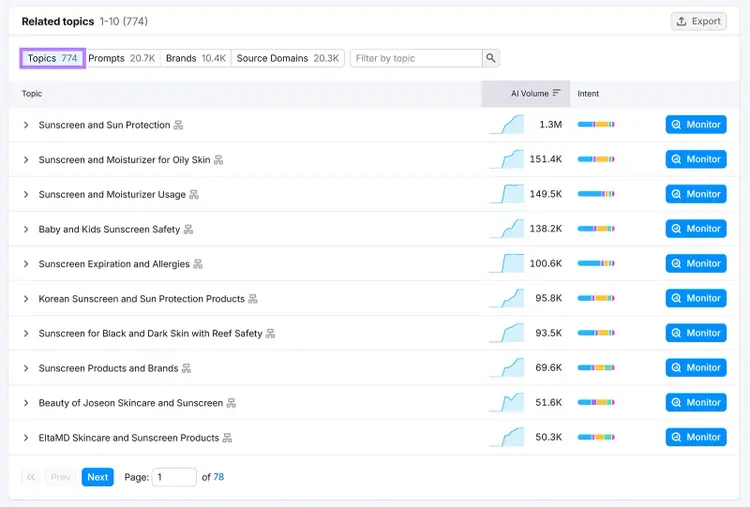Screen dimensions: 750x507
Task: Expand Baby and Kids Sunscreen Safety row
Action: (26, 230)
